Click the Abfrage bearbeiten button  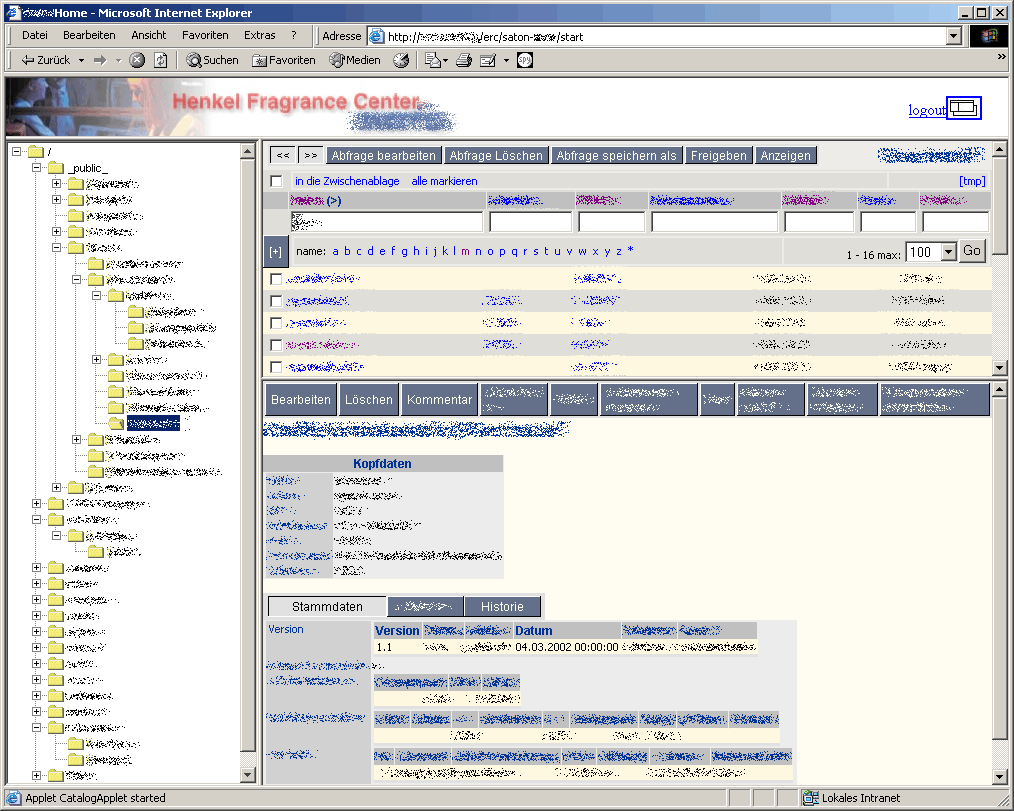pos(383,155)
